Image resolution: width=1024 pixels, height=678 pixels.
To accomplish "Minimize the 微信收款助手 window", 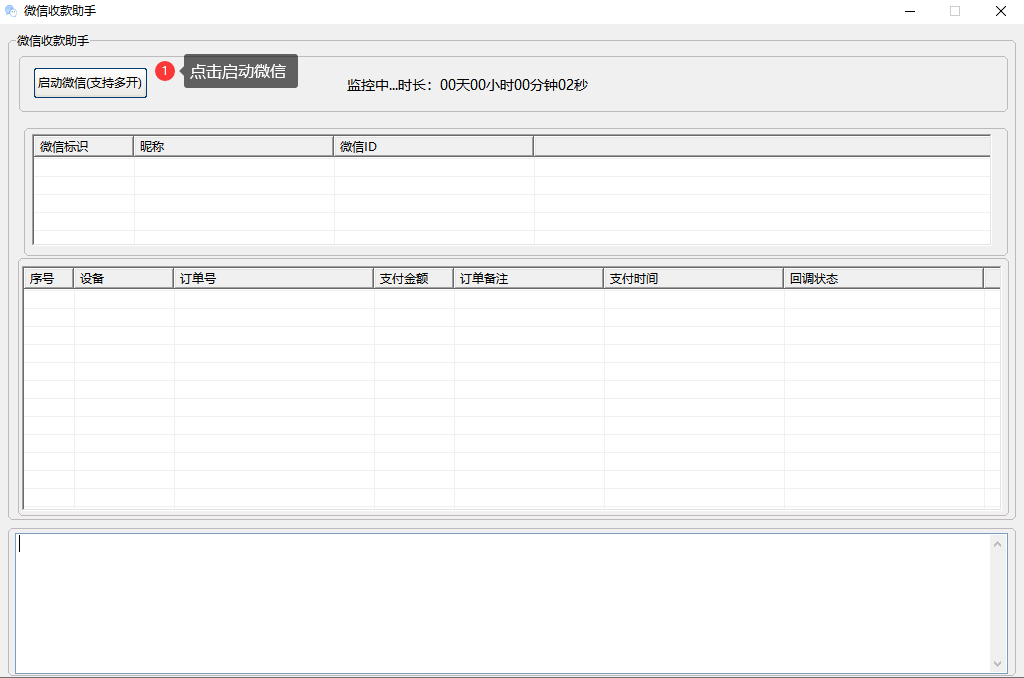I will point(910,11).
